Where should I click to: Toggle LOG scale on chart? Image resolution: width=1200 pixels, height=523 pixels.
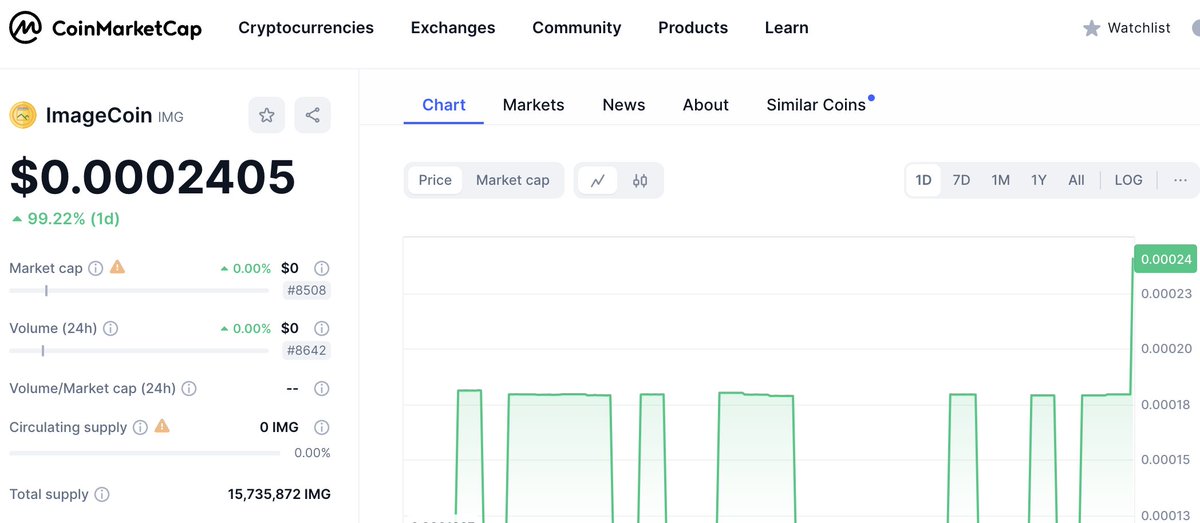coord(1128,180)
